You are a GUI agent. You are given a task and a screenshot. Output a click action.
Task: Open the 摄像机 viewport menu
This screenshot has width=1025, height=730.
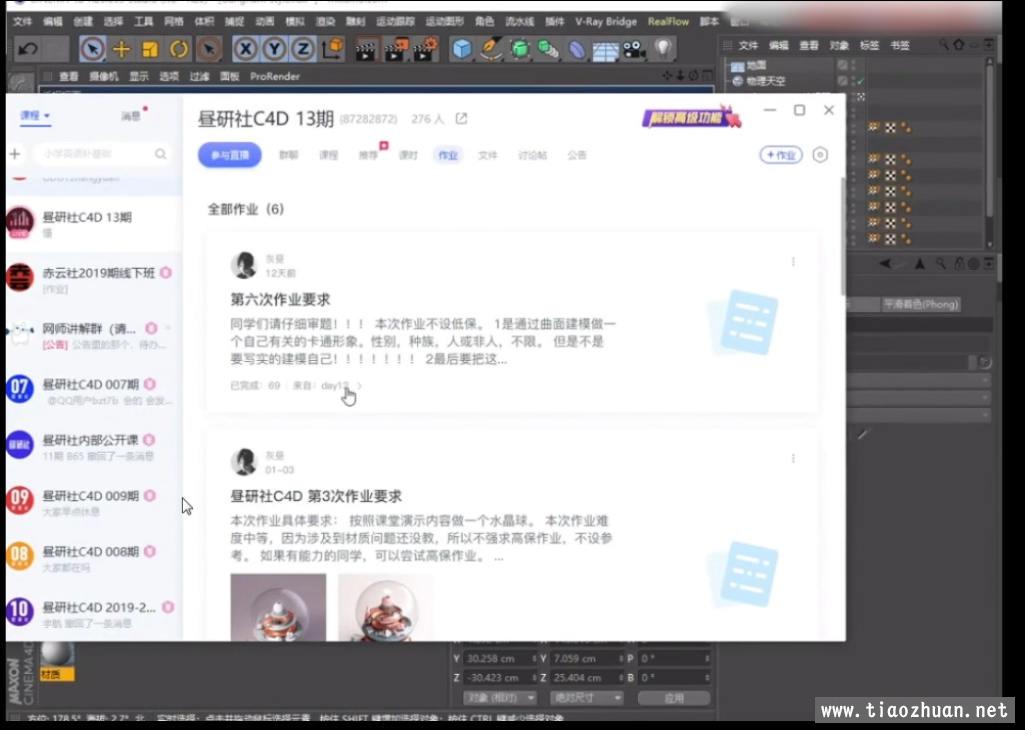[103, 76]
